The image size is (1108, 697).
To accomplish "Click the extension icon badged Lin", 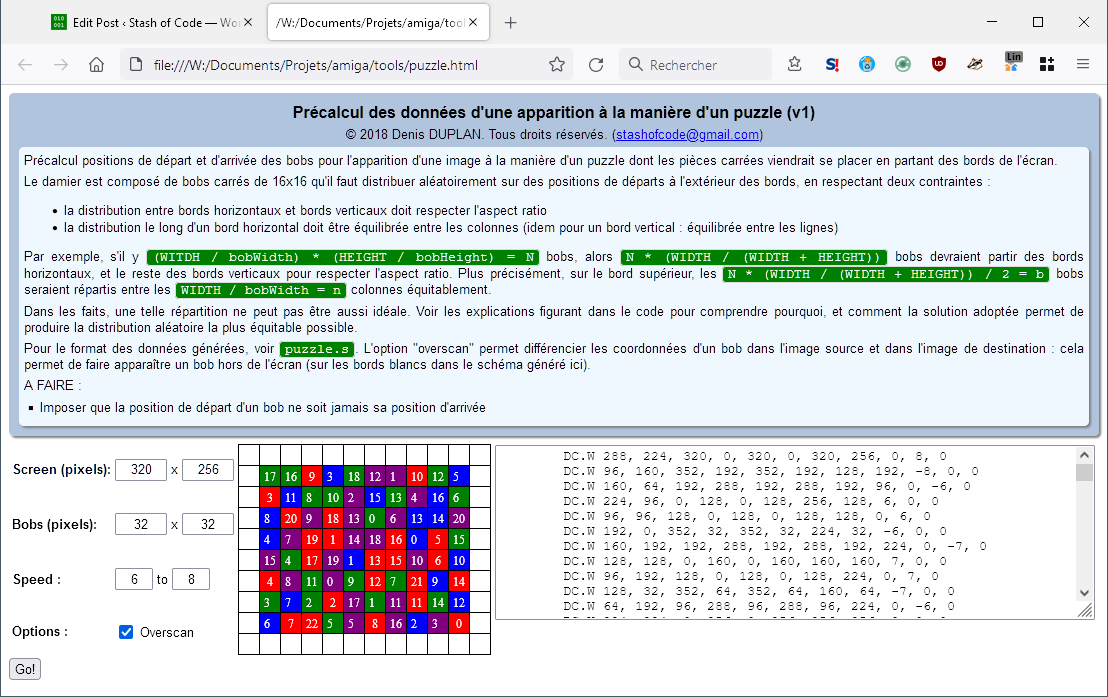I will pos(1013,62).
